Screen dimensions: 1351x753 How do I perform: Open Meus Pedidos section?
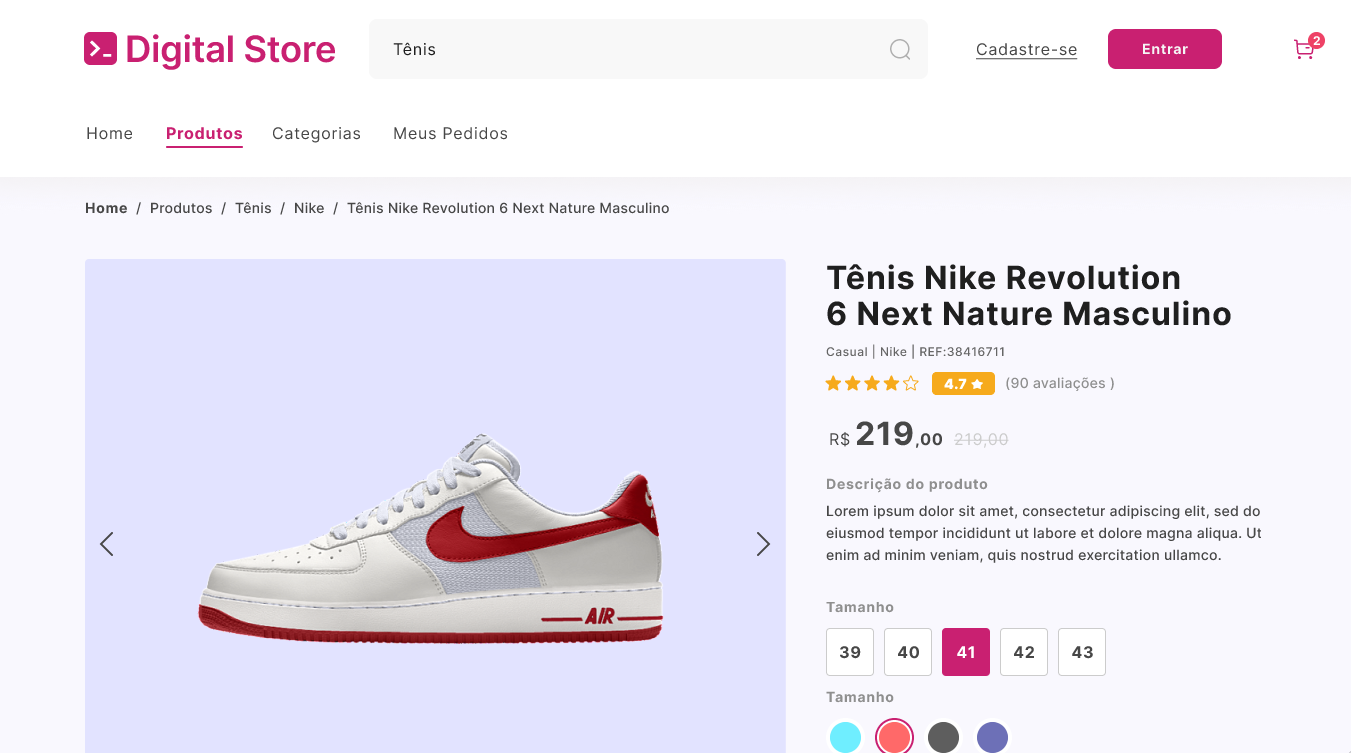tap(450, 133)
